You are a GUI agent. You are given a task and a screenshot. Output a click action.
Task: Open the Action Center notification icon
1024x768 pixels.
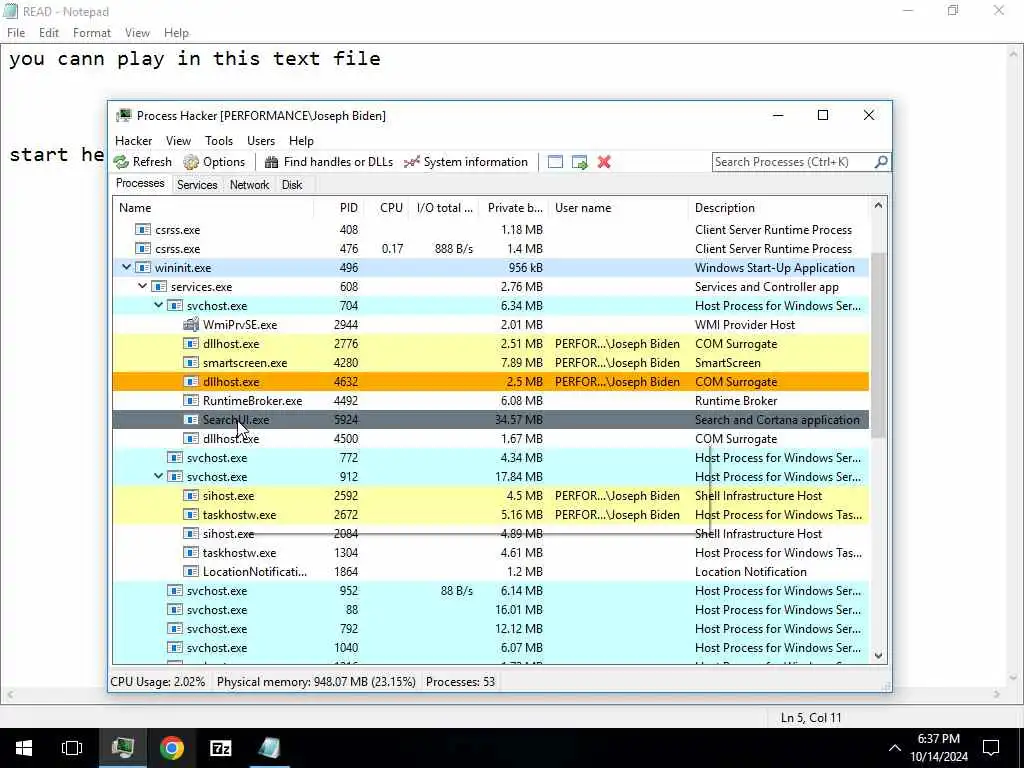point(991,748)
